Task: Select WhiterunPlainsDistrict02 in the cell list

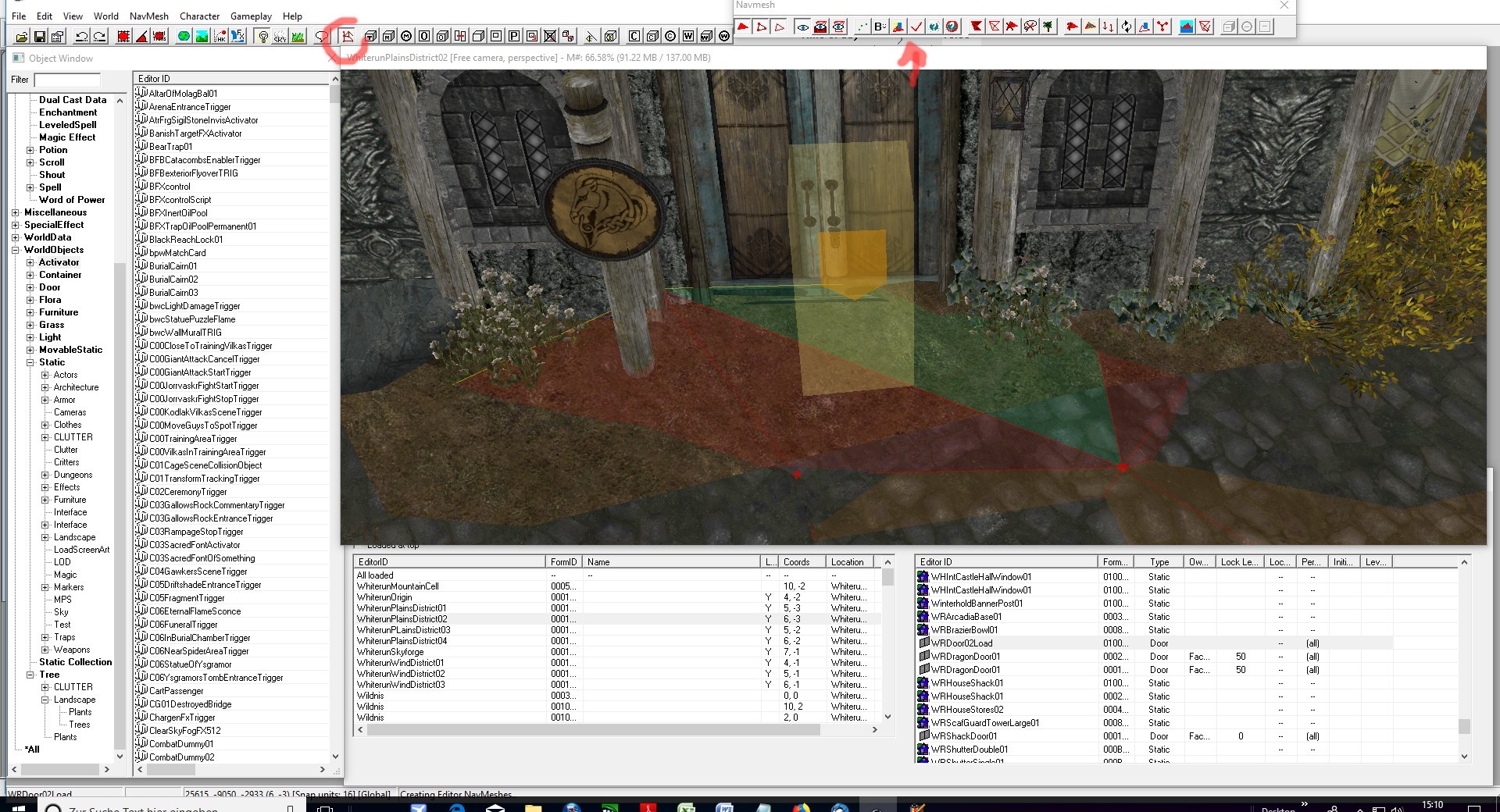Action: 402,619
